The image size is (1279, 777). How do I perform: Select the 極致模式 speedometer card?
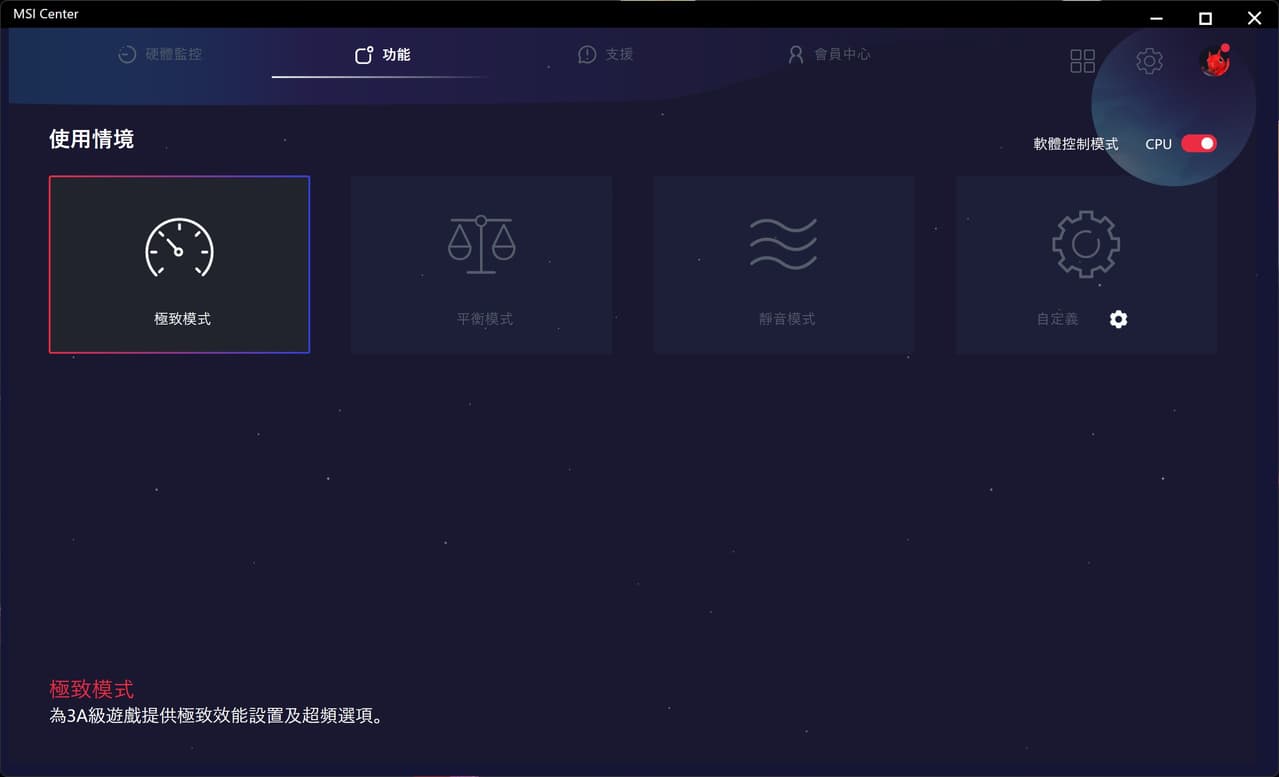(x=179, y=265)
